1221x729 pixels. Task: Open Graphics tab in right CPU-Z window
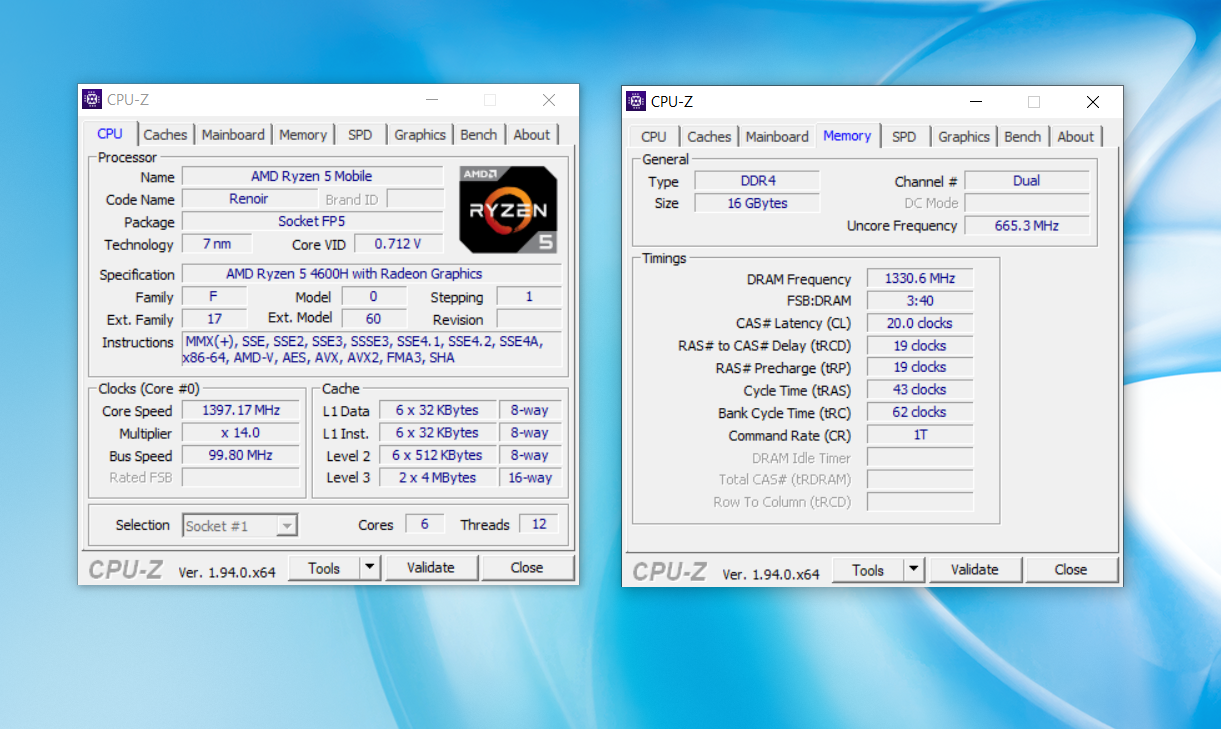(x=964, y=137)
